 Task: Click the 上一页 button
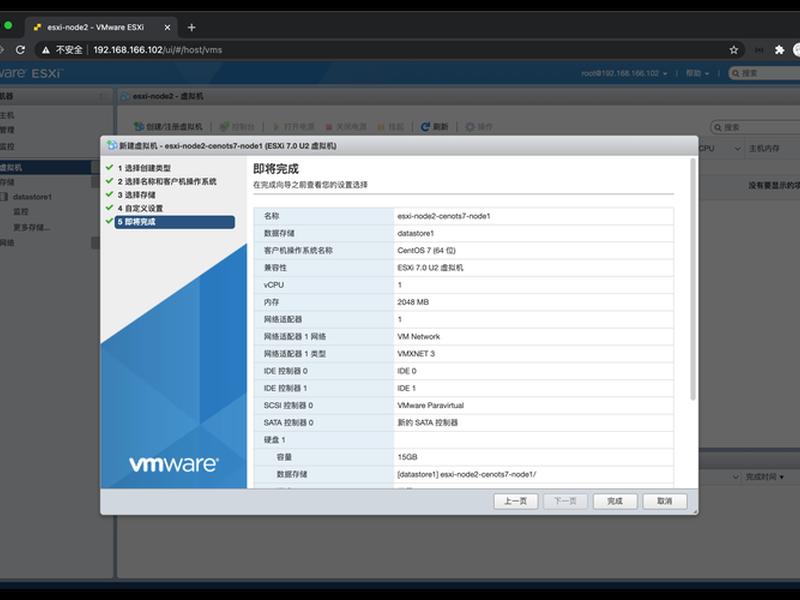[515, 501]
